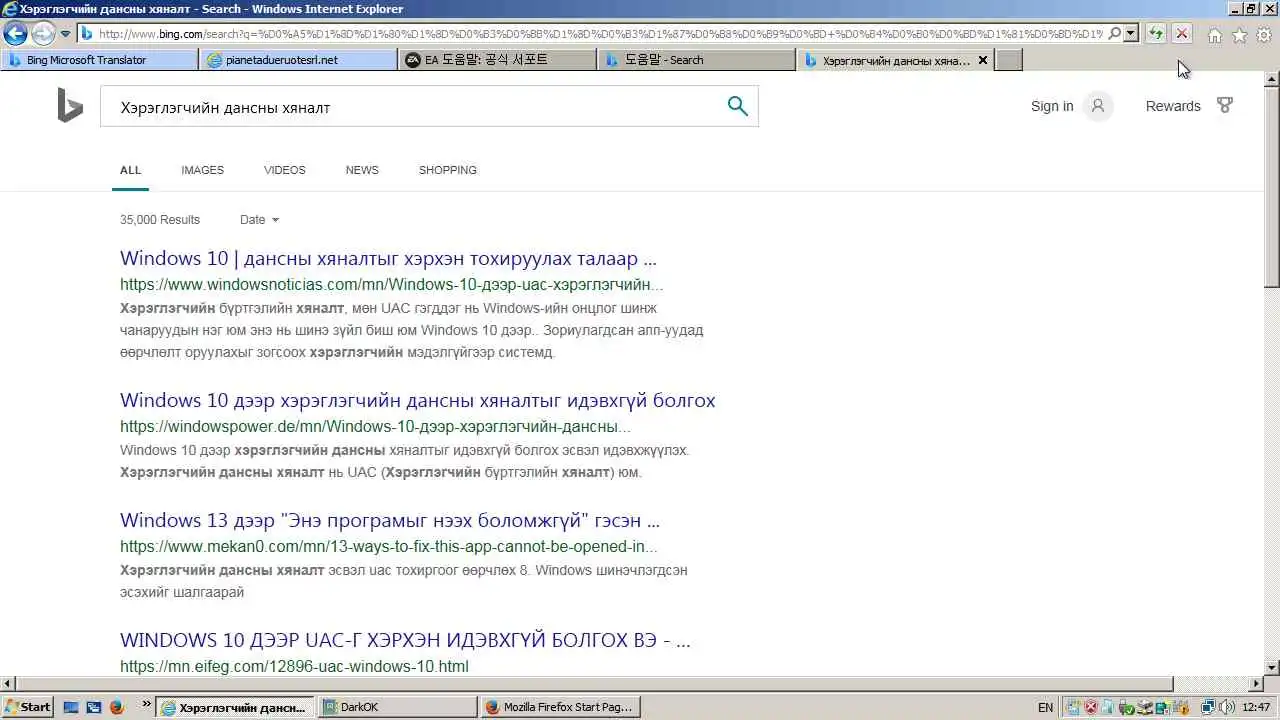Screen dimensions: 1280x720
Task: Go forward with the browser Forward arrow
Action: [42, 34]
